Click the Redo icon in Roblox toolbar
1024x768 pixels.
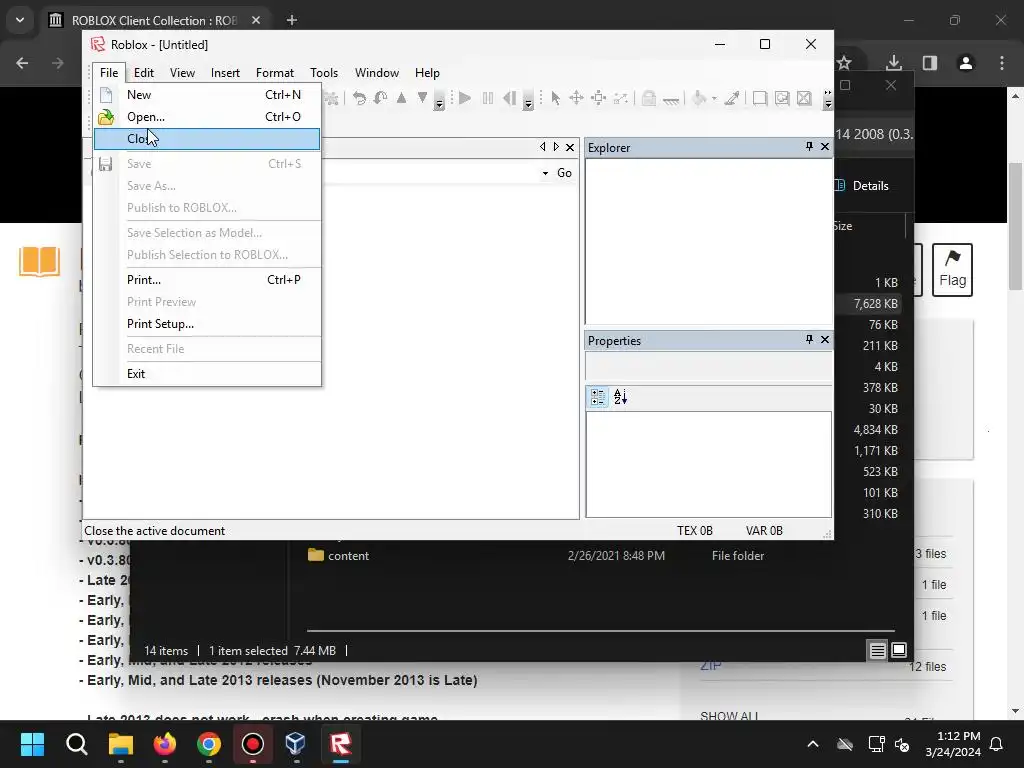point(380,99)
